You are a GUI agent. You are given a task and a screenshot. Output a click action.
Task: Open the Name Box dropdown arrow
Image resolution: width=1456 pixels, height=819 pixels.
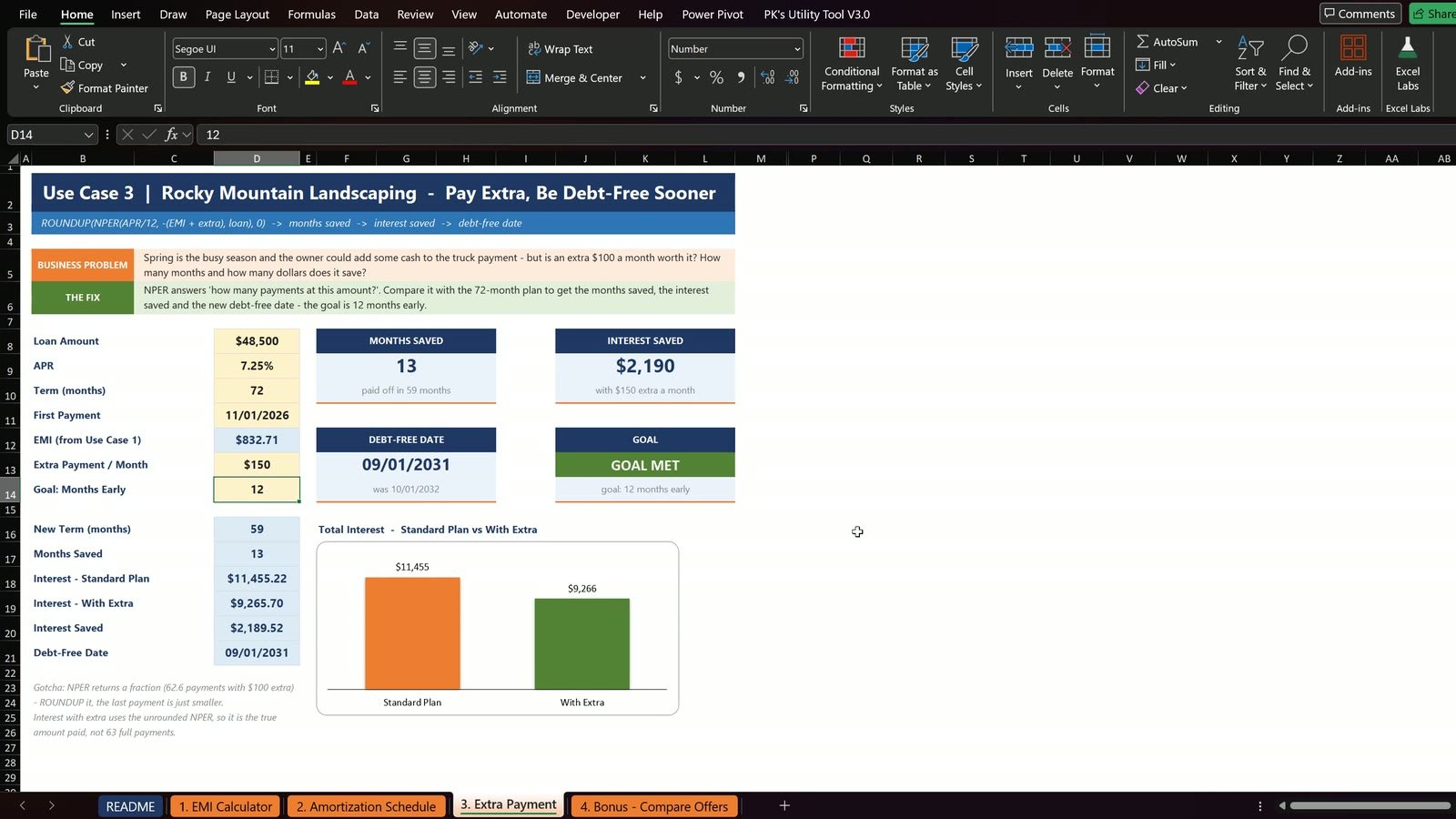click(88, 135)
